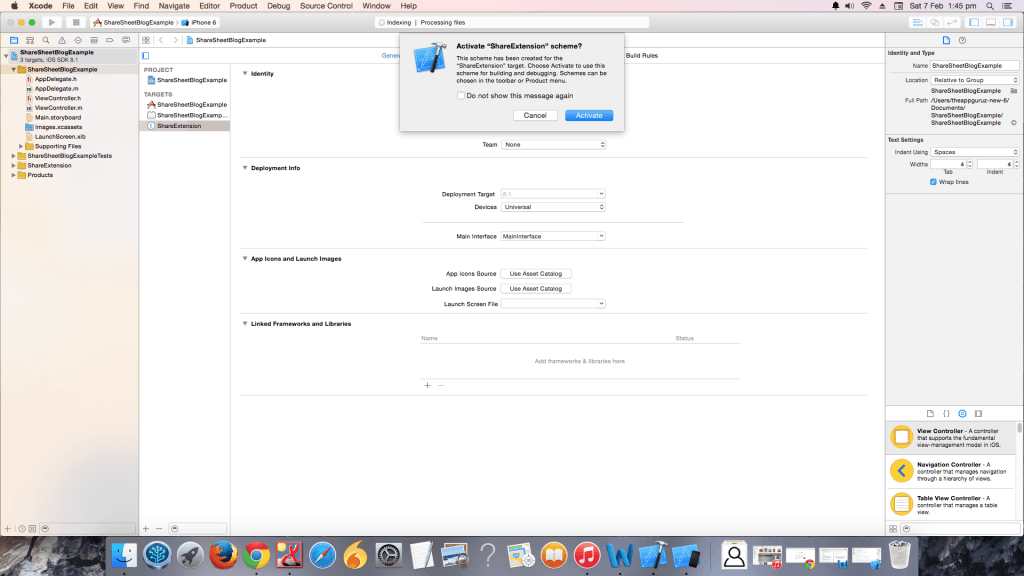Open the related items grid menu
Image resolution: width=1024 pixels, height=576 pixels.
[146, 40]
